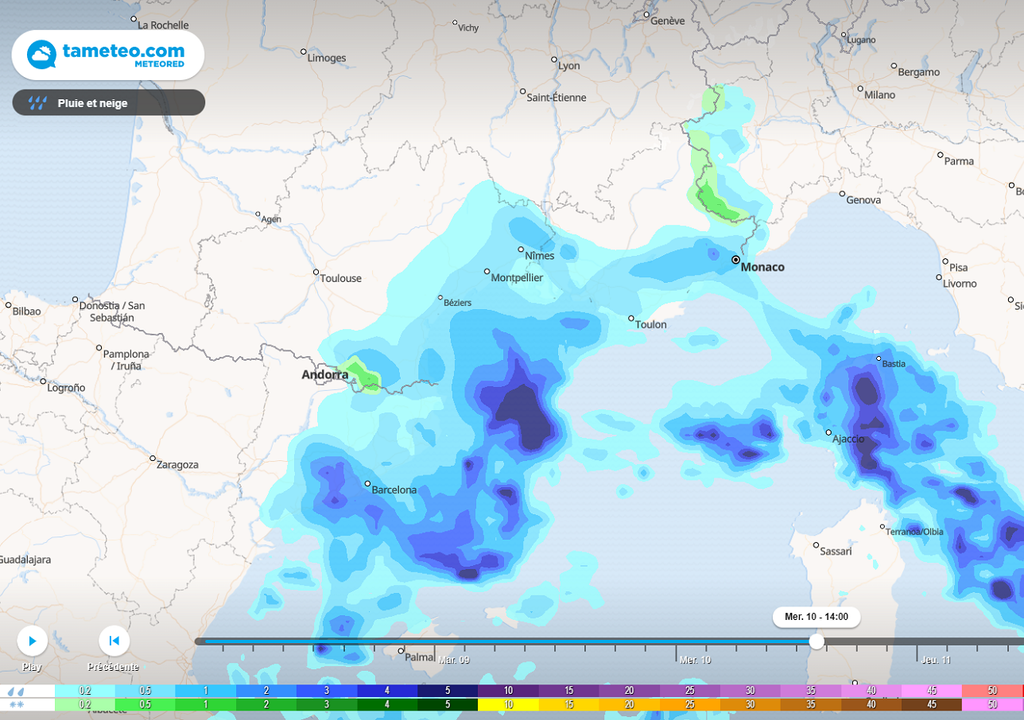Click the 'Mer. 10 - 14:00' timestamp label
The image size is (1024, 720).
coord(816,617)
